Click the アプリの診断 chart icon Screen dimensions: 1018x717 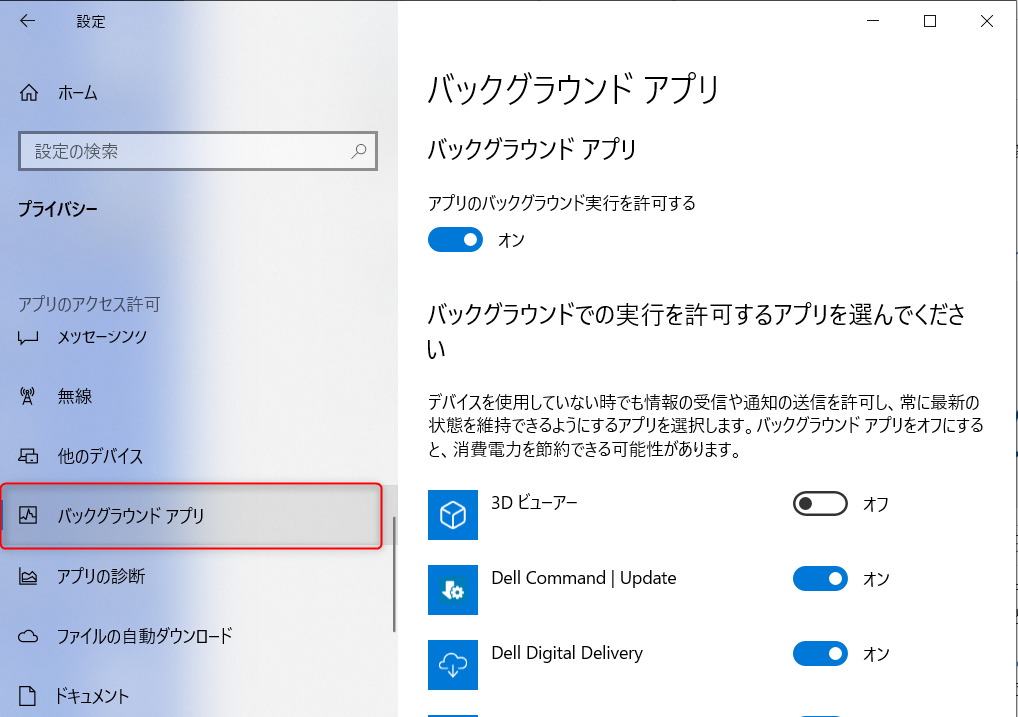click(x=28, y=576)
